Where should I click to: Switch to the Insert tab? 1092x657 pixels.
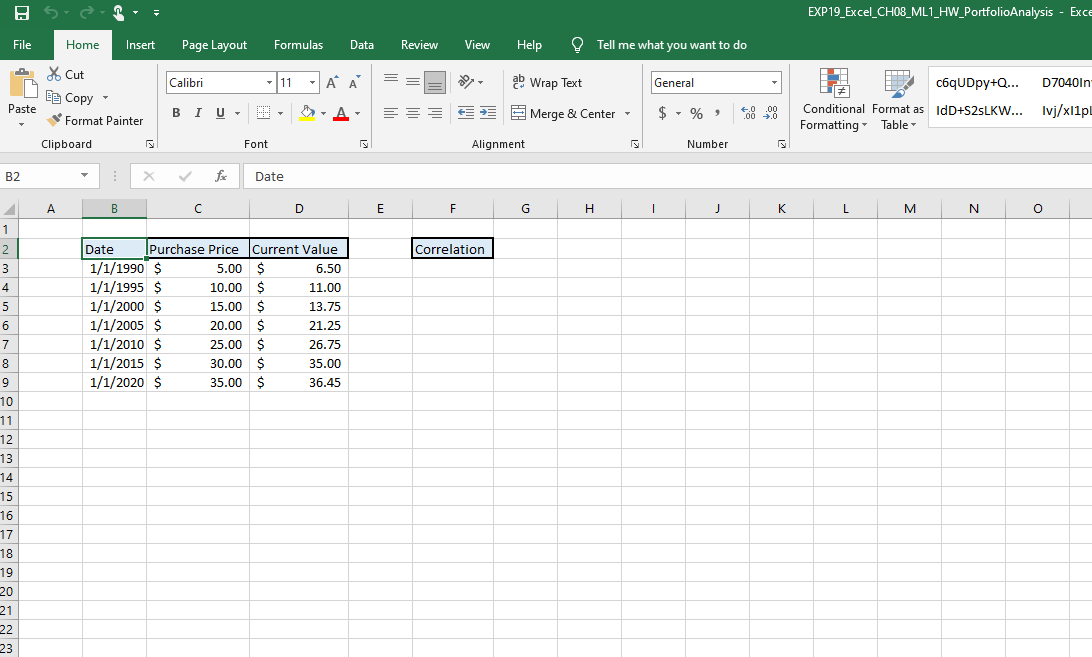[x=140, y=45]
